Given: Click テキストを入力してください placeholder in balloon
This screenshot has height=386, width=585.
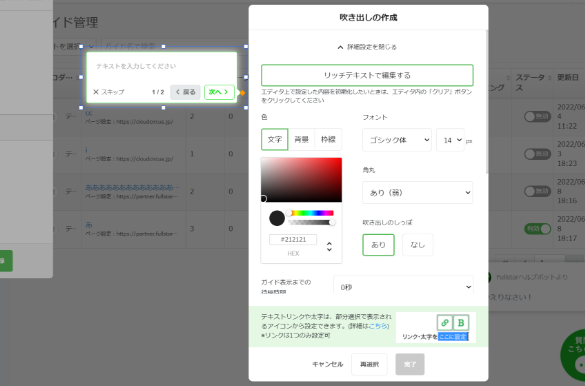Looking at the screenshot, I should (136, 66).
